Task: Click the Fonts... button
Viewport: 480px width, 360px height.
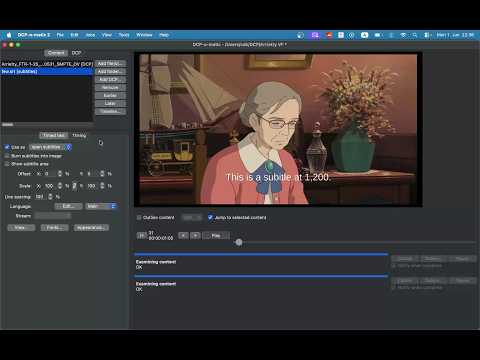Action: [x=55, y=228]
